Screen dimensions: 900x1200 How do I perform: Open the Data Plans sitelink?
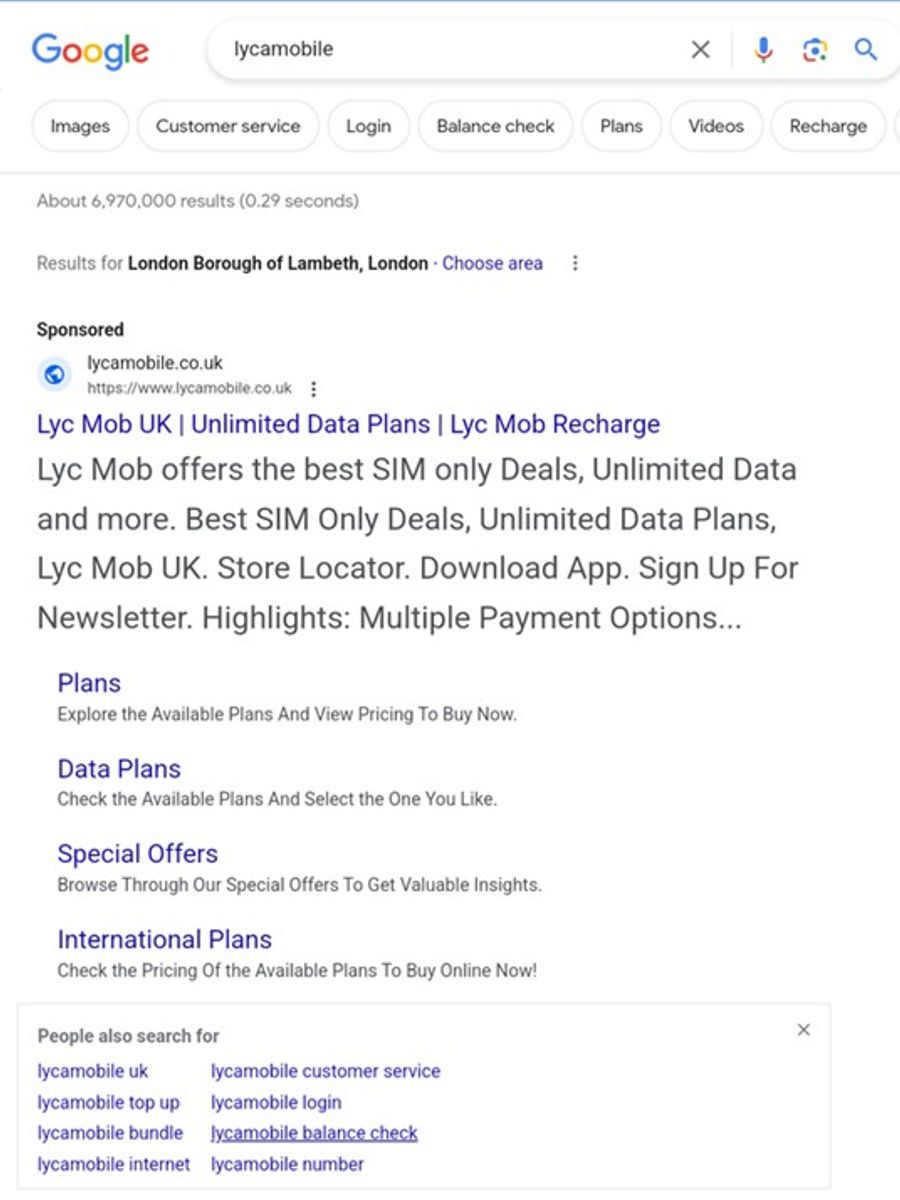[x=118, y=768]
